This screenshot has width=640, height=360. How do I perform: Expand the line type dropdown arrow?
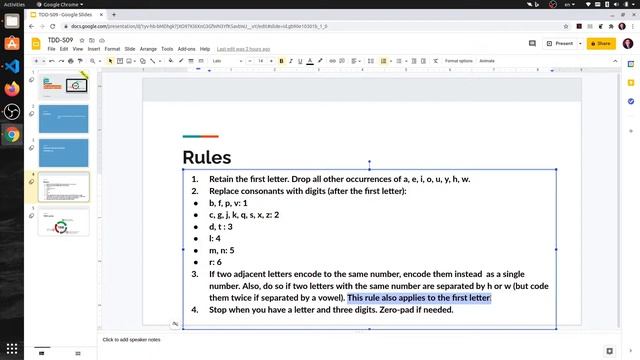(x=160, y=61)
